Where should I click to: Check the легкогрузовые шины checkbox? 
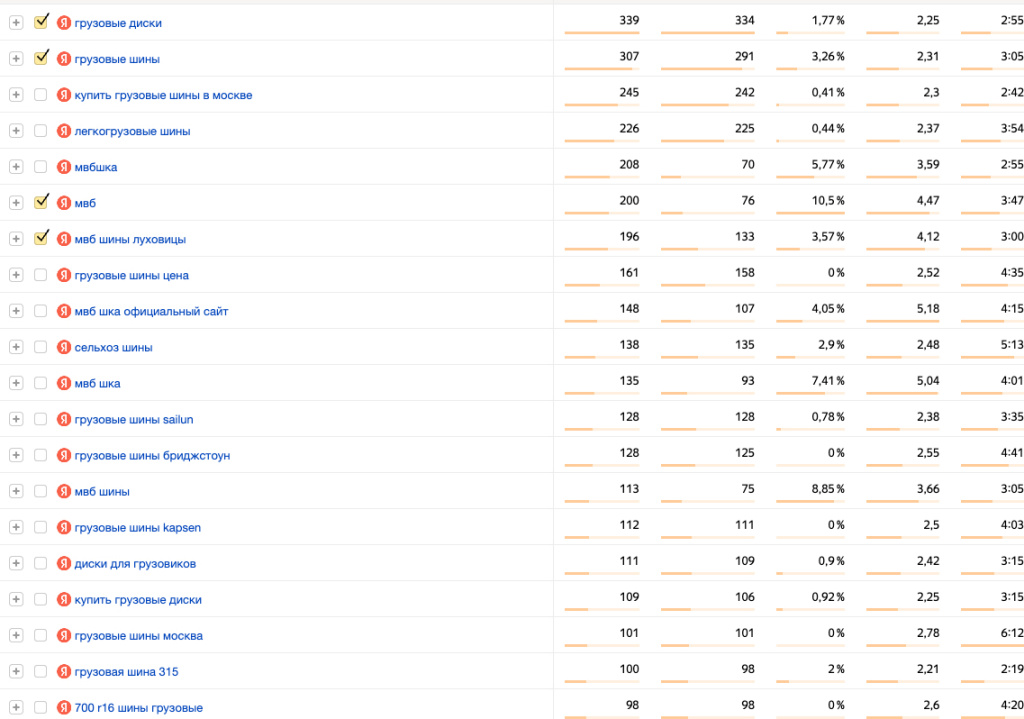pos(40,131)
